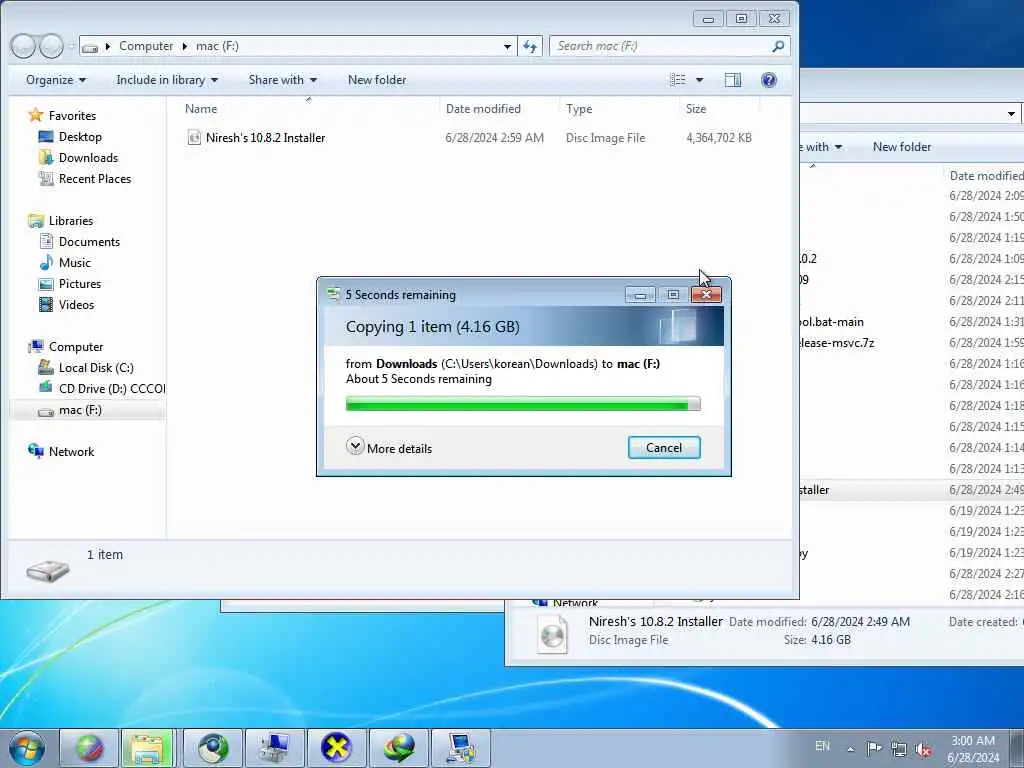Open the Include in library dropdown
The height and width of the screenshot is (768, 1024).
pos(167,80)
